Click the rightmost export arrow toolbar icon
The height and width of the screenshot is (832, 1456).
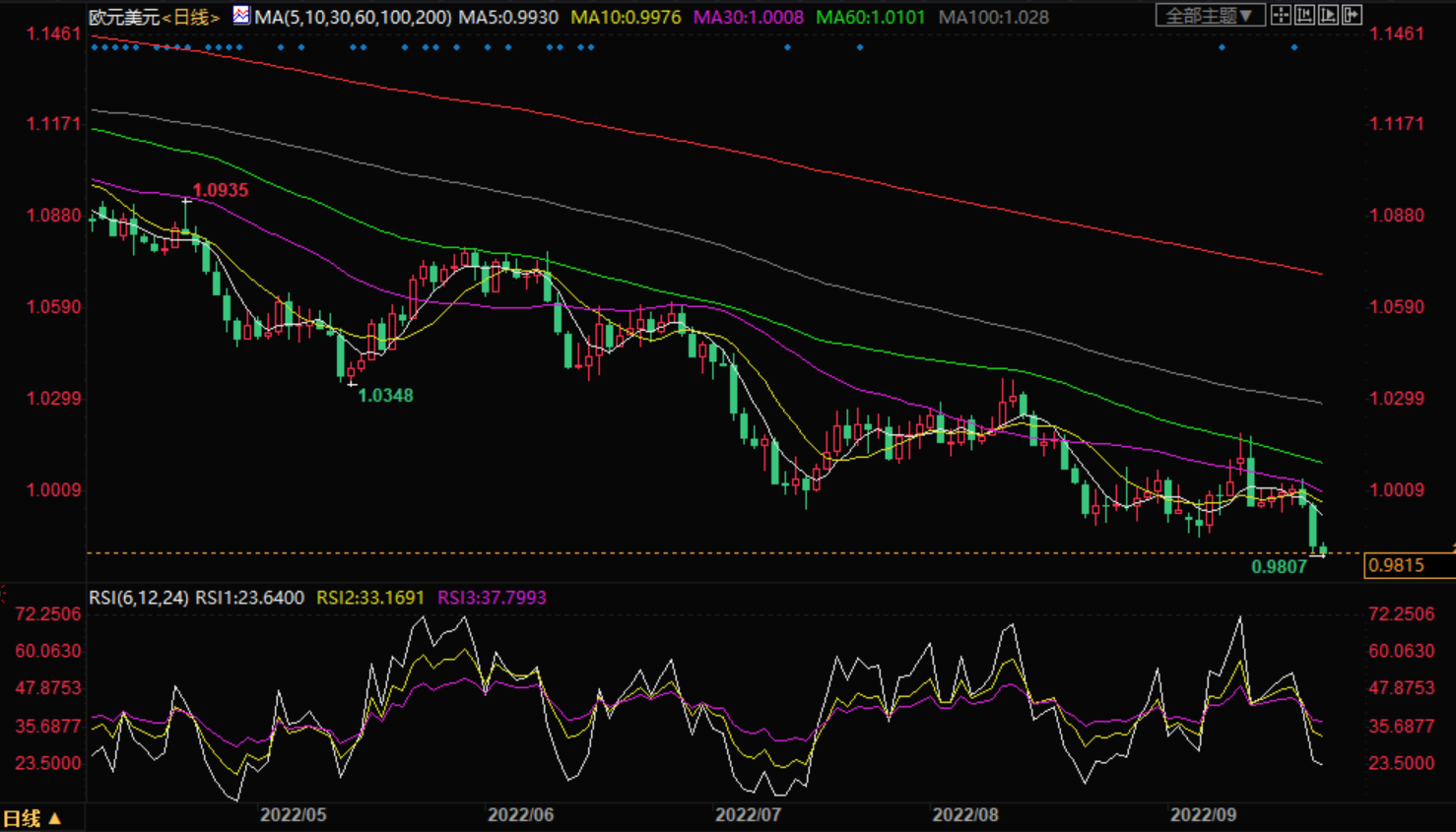(x=1352, y=15)
